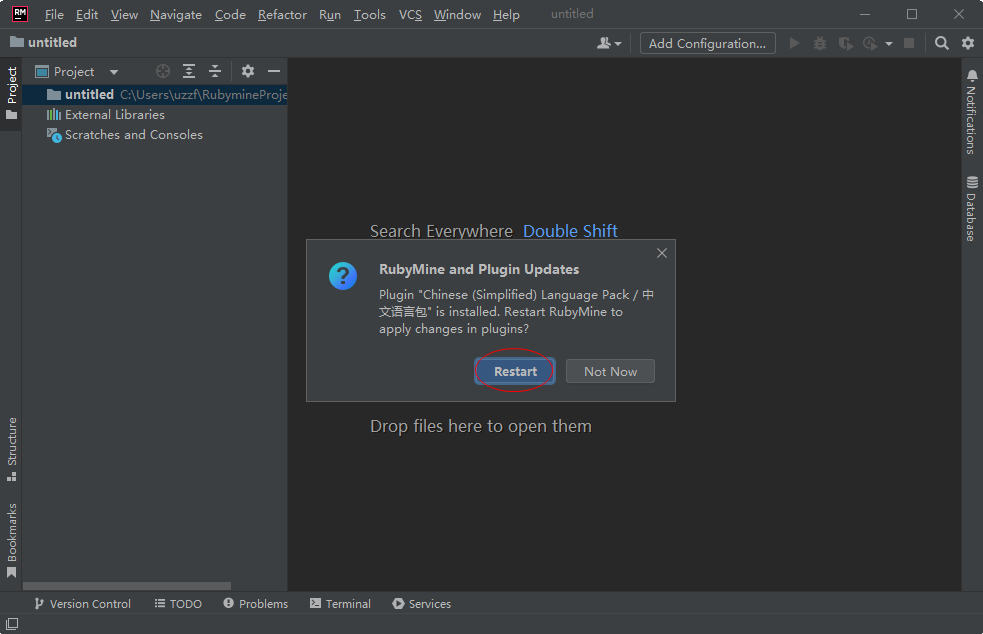Open the File menu
983x634 pixels.
tap(54, 14)
